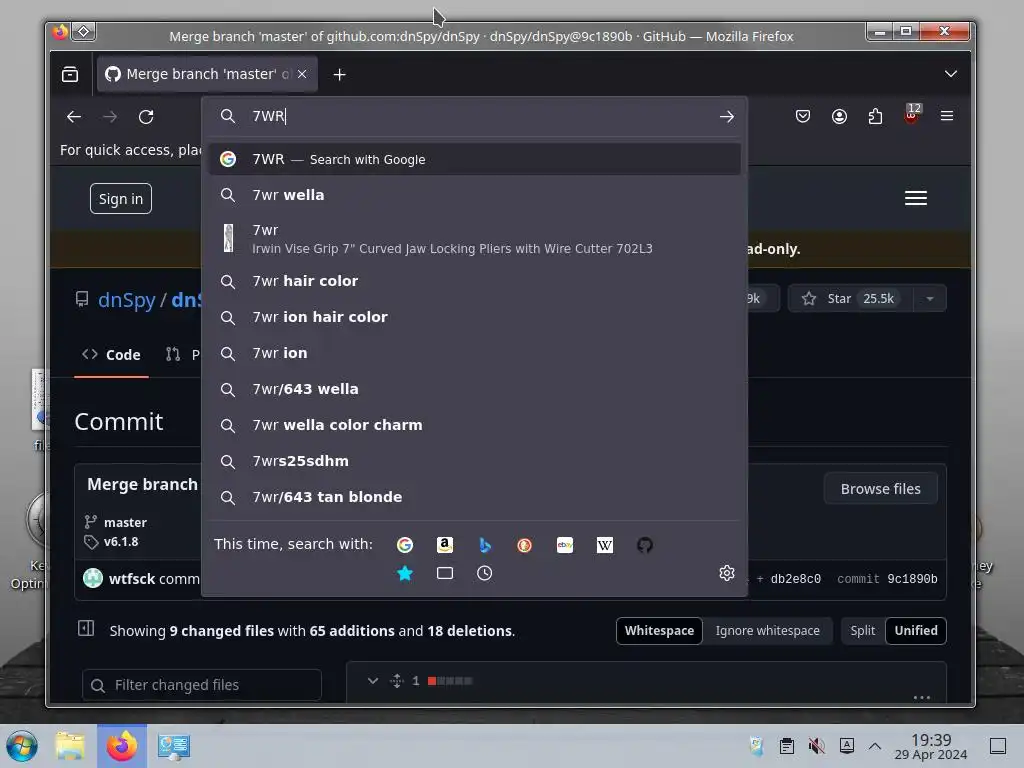Pick the '7wrs25sdhm' suggestion
Screen dimensions: 1024x768
pyautogui.click(x=475, y=461)
